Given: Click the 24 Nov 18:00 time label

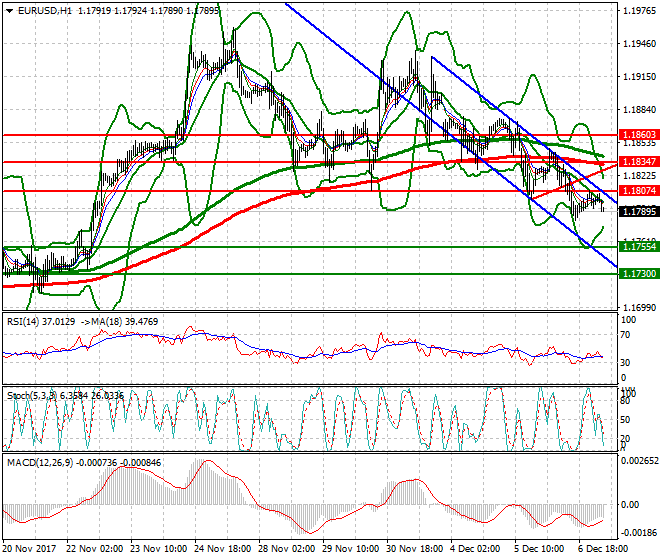Looking at the screenshot, I should (x=223, y=549).
